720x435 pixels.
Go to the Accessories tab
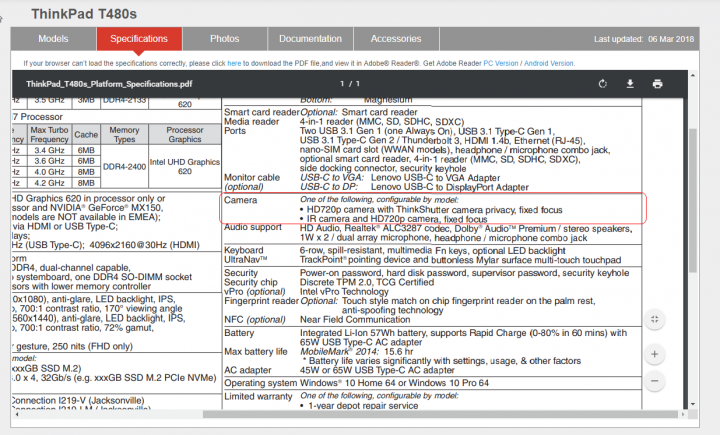point(396,39)
